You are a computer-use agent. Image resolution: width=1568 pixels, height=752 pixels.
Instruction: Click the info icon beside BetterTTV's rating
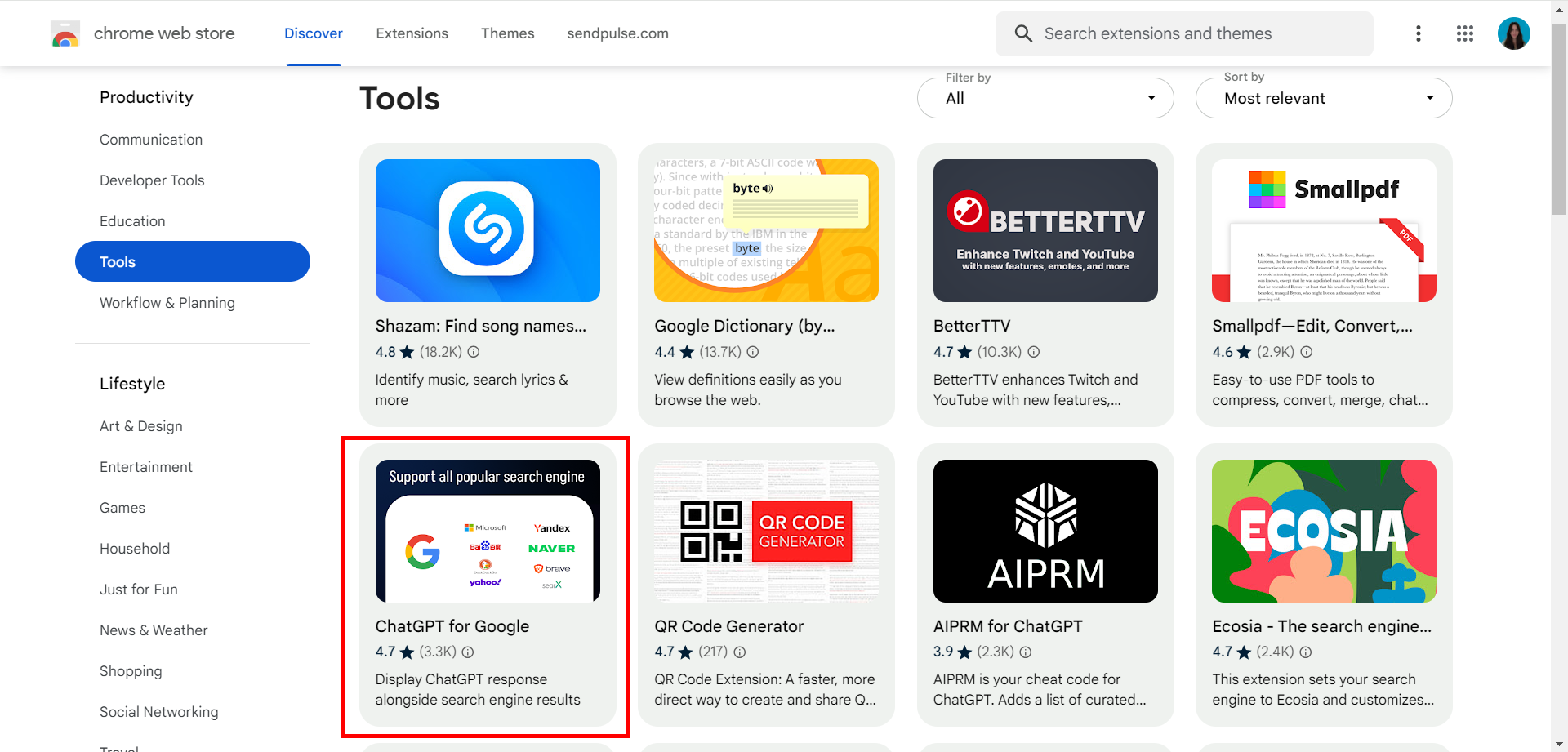point(1034,352)
